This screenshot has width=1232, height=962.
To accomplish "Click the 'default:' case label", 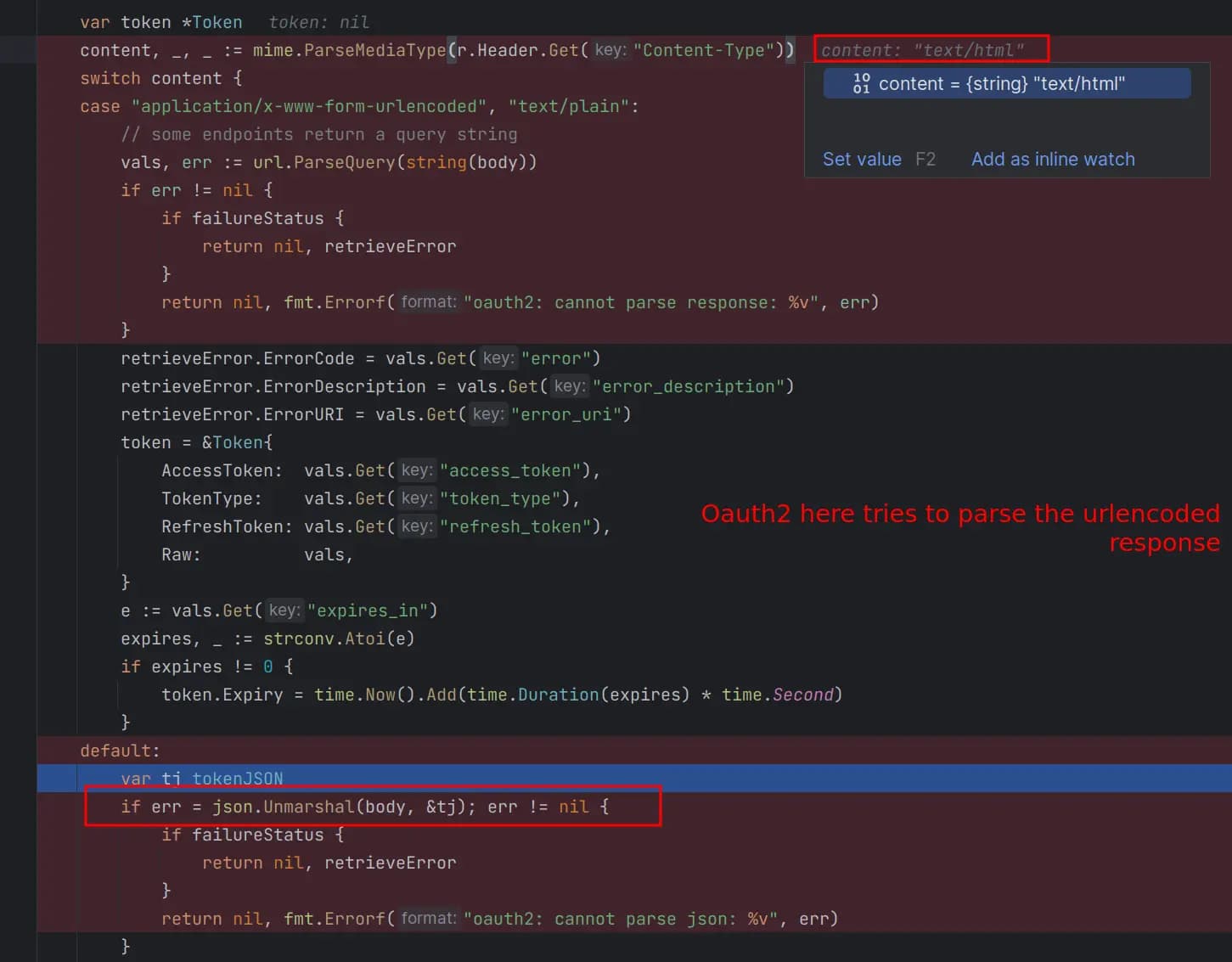I will 121,751.
